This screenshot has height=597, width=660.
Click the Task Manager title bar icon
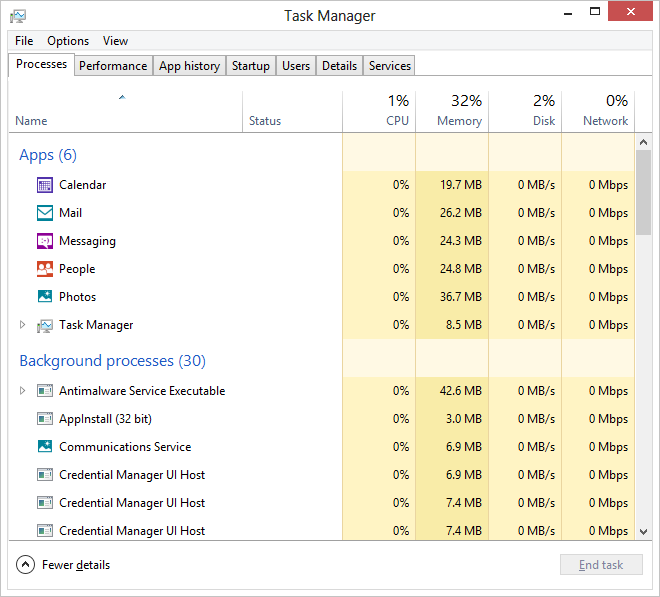[x=18, y=16]
